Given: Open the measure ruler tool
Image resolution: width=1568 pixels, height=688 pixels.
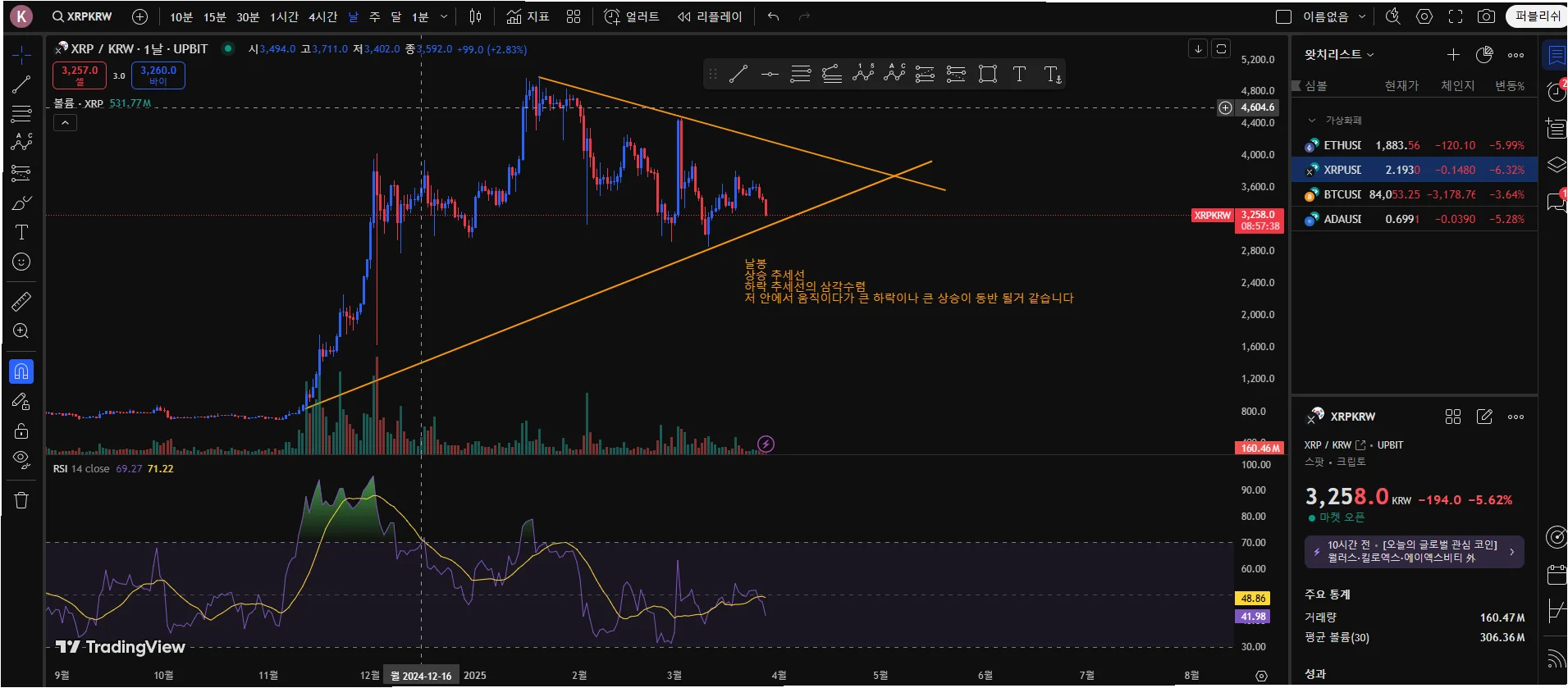Looking at the screenshot, I should pyautogui.click(x=21, y=302).
